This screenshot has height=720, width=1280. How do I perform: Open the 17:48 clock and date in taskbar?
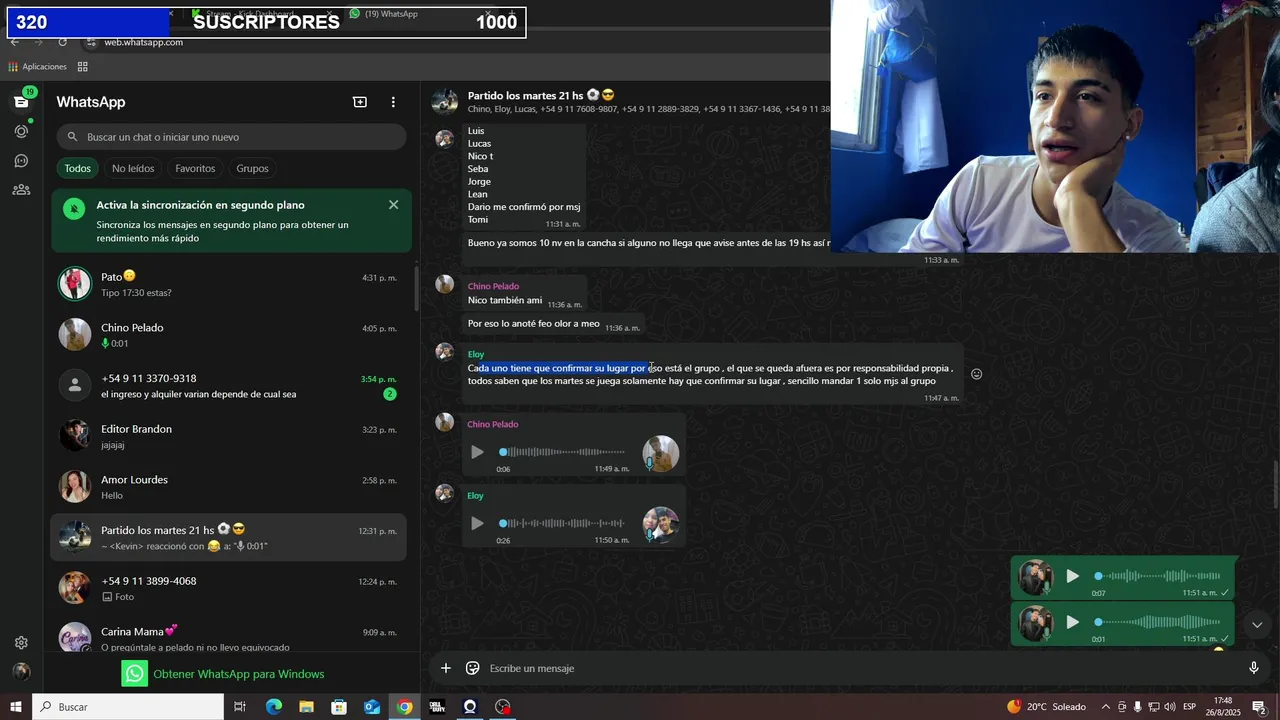pos(1223,707)
